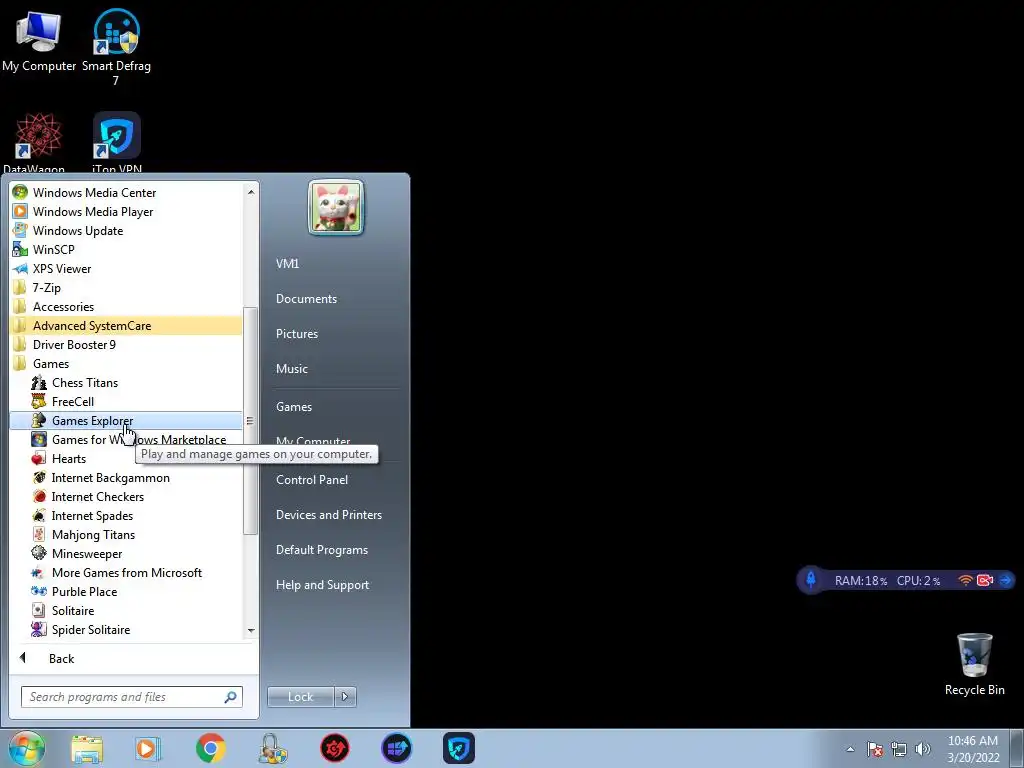
Task: Start Chess Titans game
Action: (126, 383)
